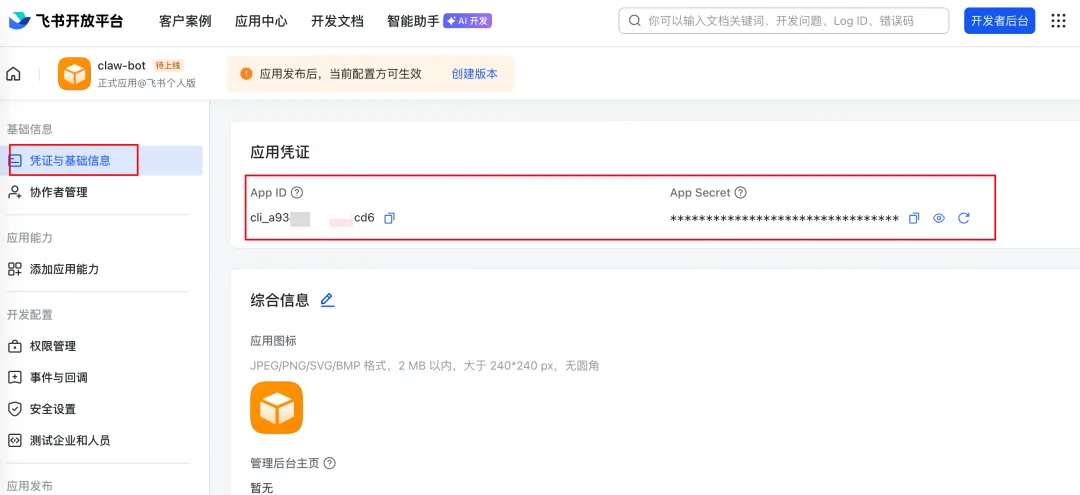The height and width of the screenshot is (495, 1080).
Task: Click the 管理后台主页 help icon
Action: (329, 463)
